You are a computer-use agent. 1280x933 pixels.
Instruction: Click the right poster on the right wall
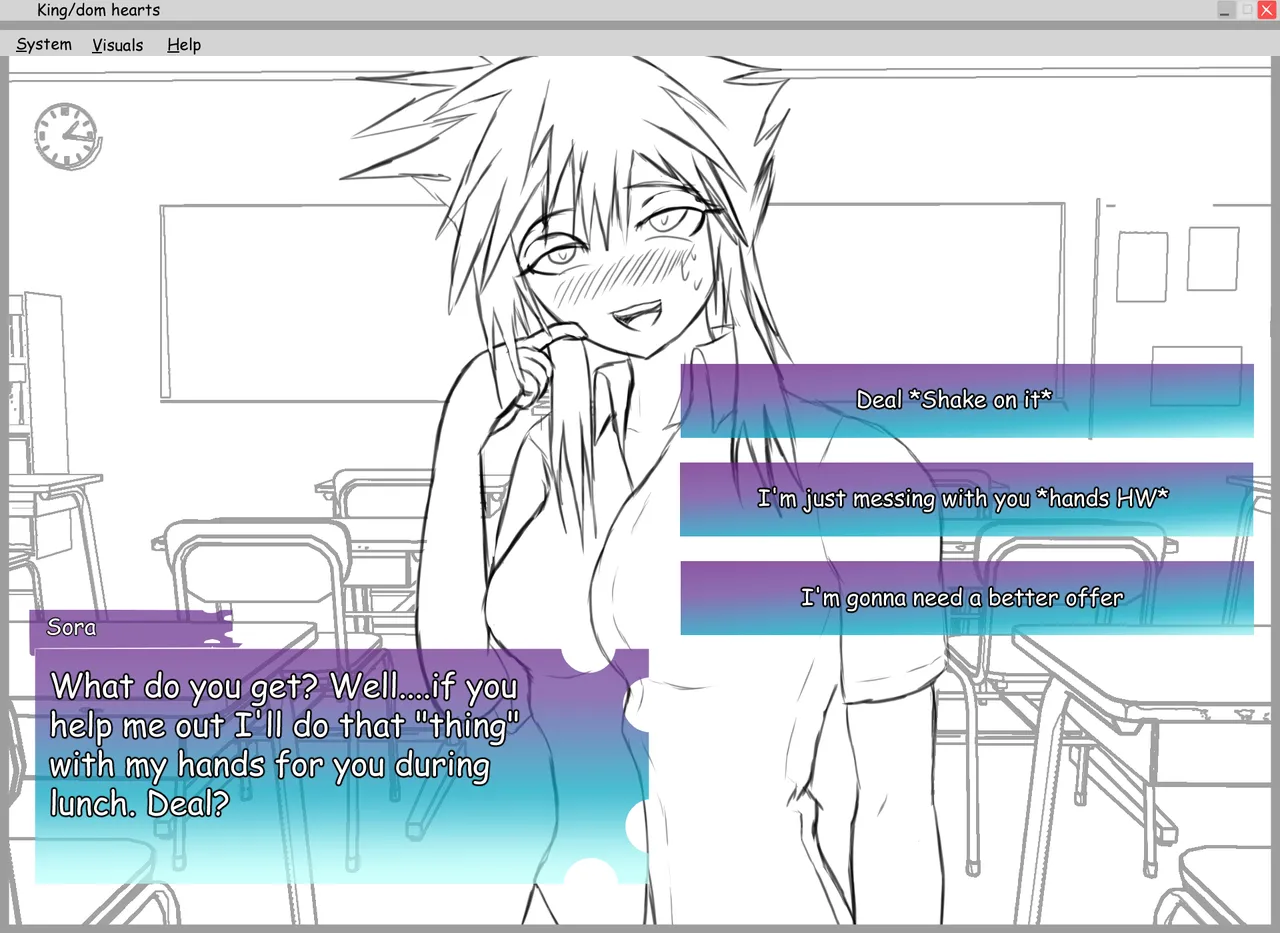tap(1213, 259)
